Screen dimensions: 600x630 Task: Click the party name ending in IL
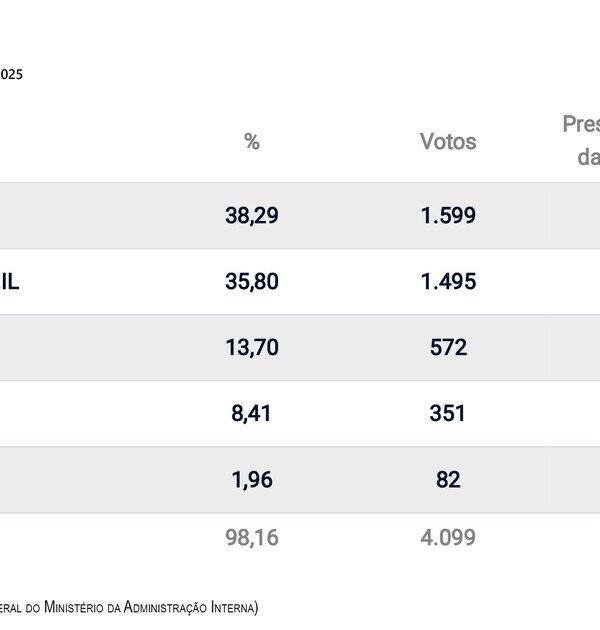click(x=10, y=281)
